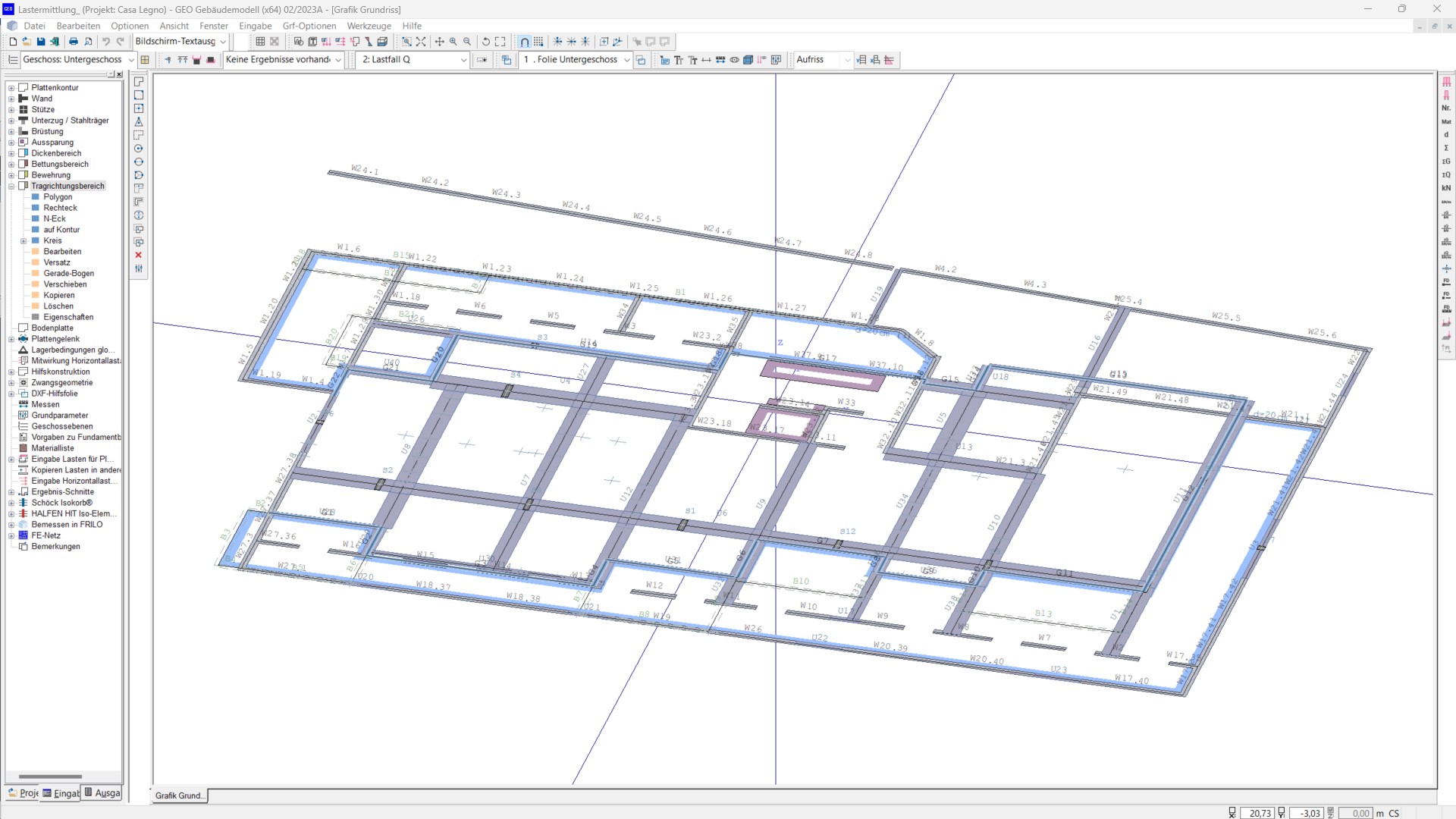1456x819 pixels.
Task: Click the Redraw view circular arrow icon
Action: 486,42
